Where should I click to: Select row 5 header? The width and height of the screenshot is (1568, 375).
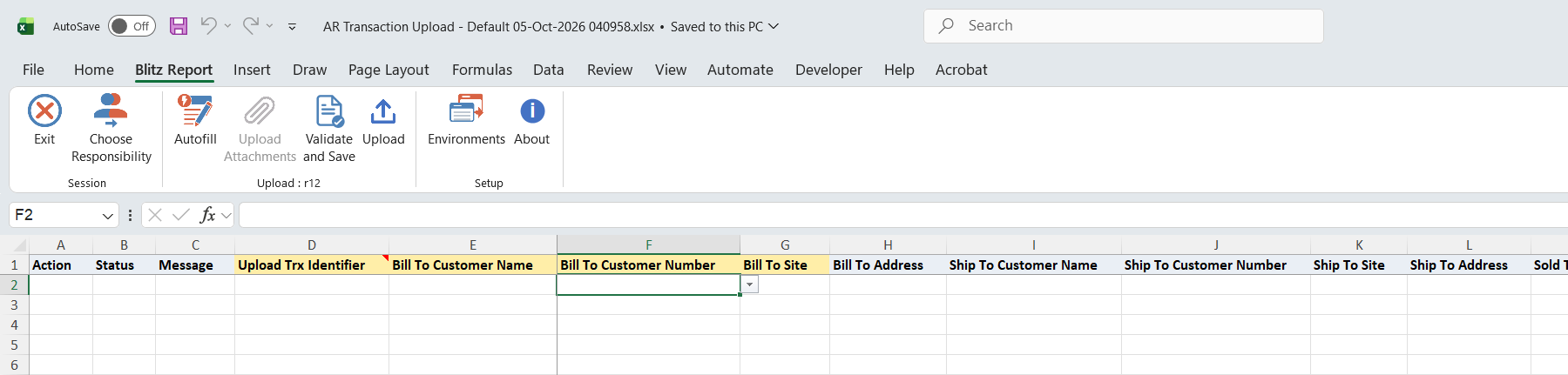coord(14,345)
